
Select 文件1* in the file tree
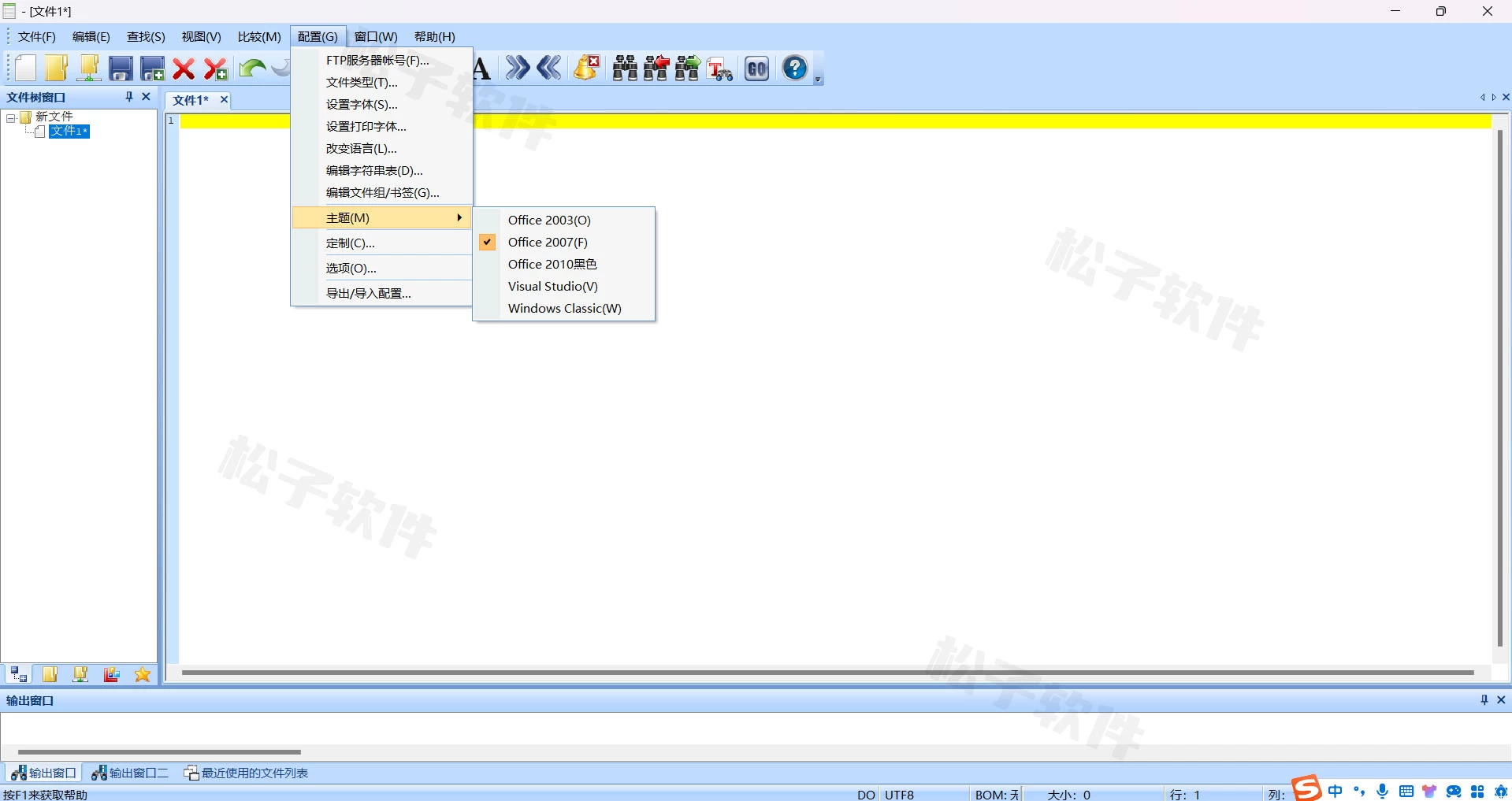coord(69,132)
